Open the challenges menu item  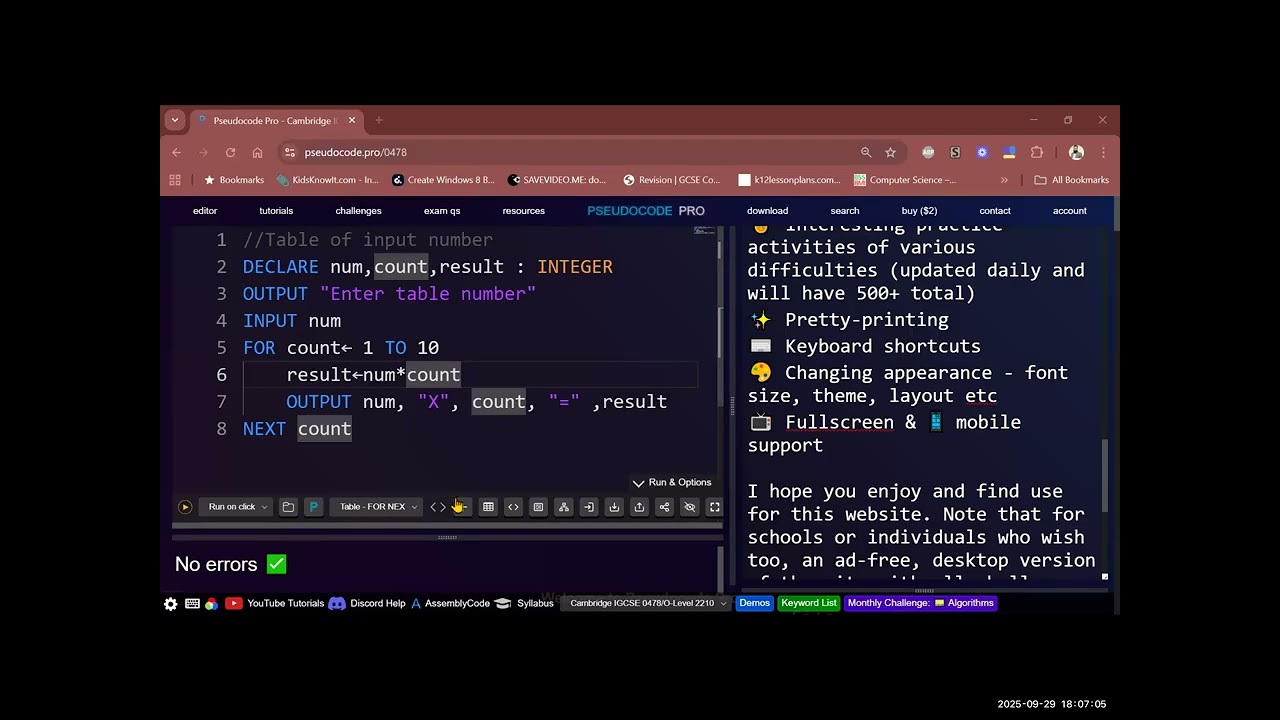(x=359, y=211)
